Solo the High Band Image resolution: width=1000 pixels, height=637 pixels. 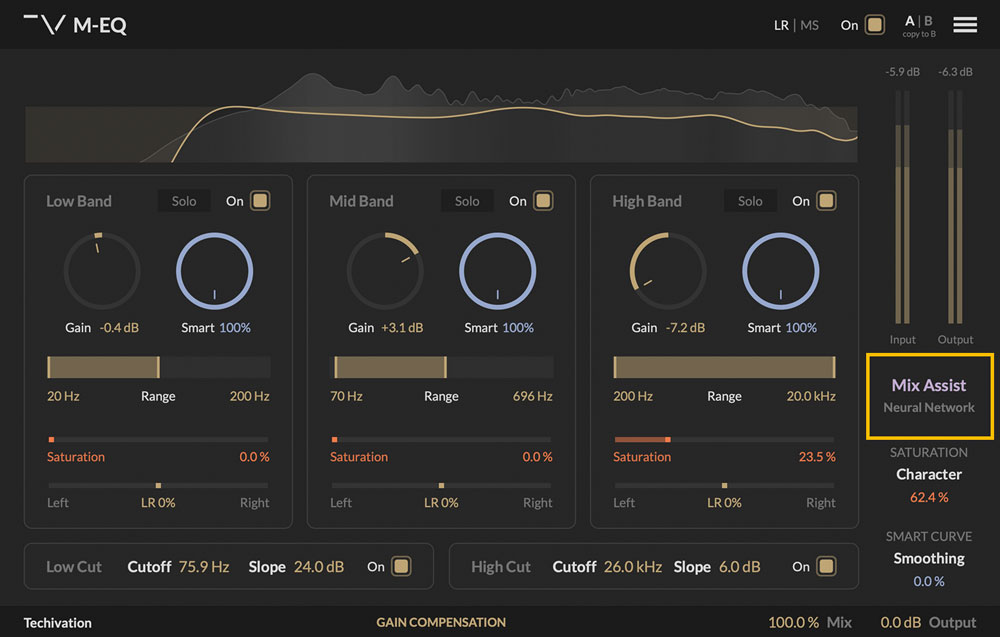point(750,200)
